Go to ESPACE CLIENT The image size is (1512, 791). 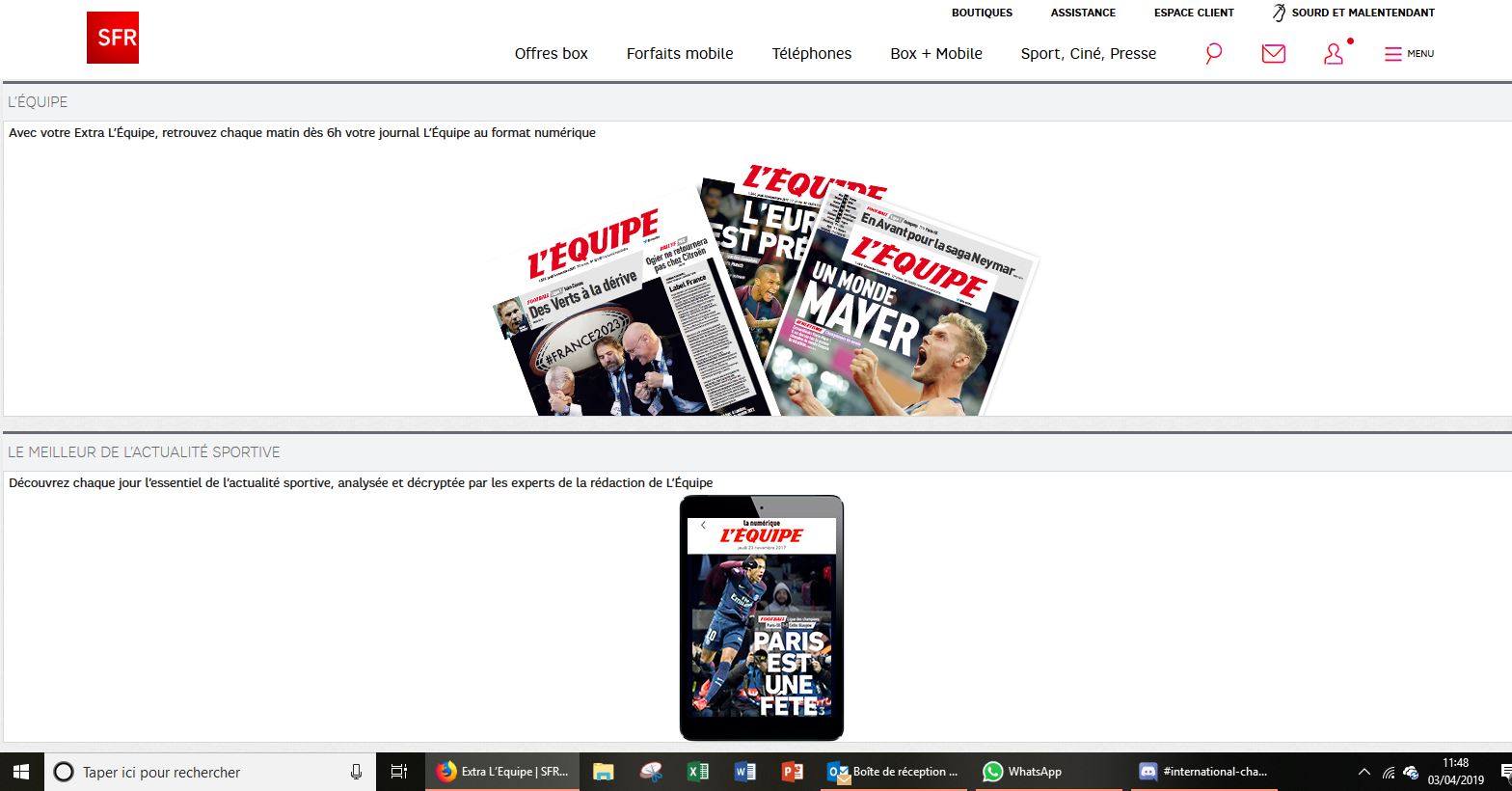pyautogui.click(x=1194, y=13)
